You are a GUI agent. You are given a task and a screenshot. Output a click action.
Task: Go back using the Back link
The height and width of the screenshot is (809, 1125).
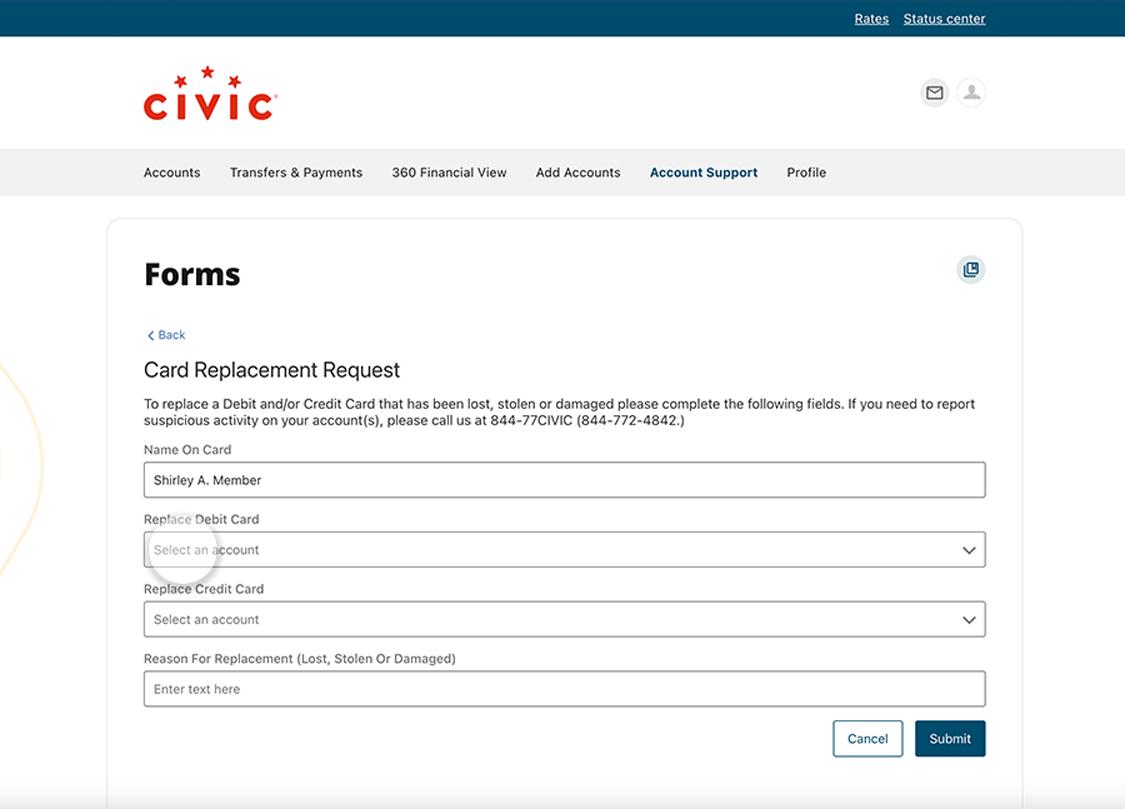[x=166, y=335]
